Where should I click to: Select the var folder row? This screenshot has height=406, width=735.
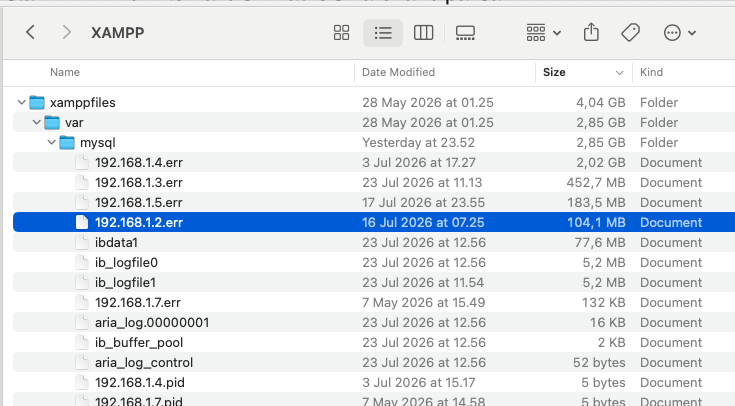[x=374, y=122]
